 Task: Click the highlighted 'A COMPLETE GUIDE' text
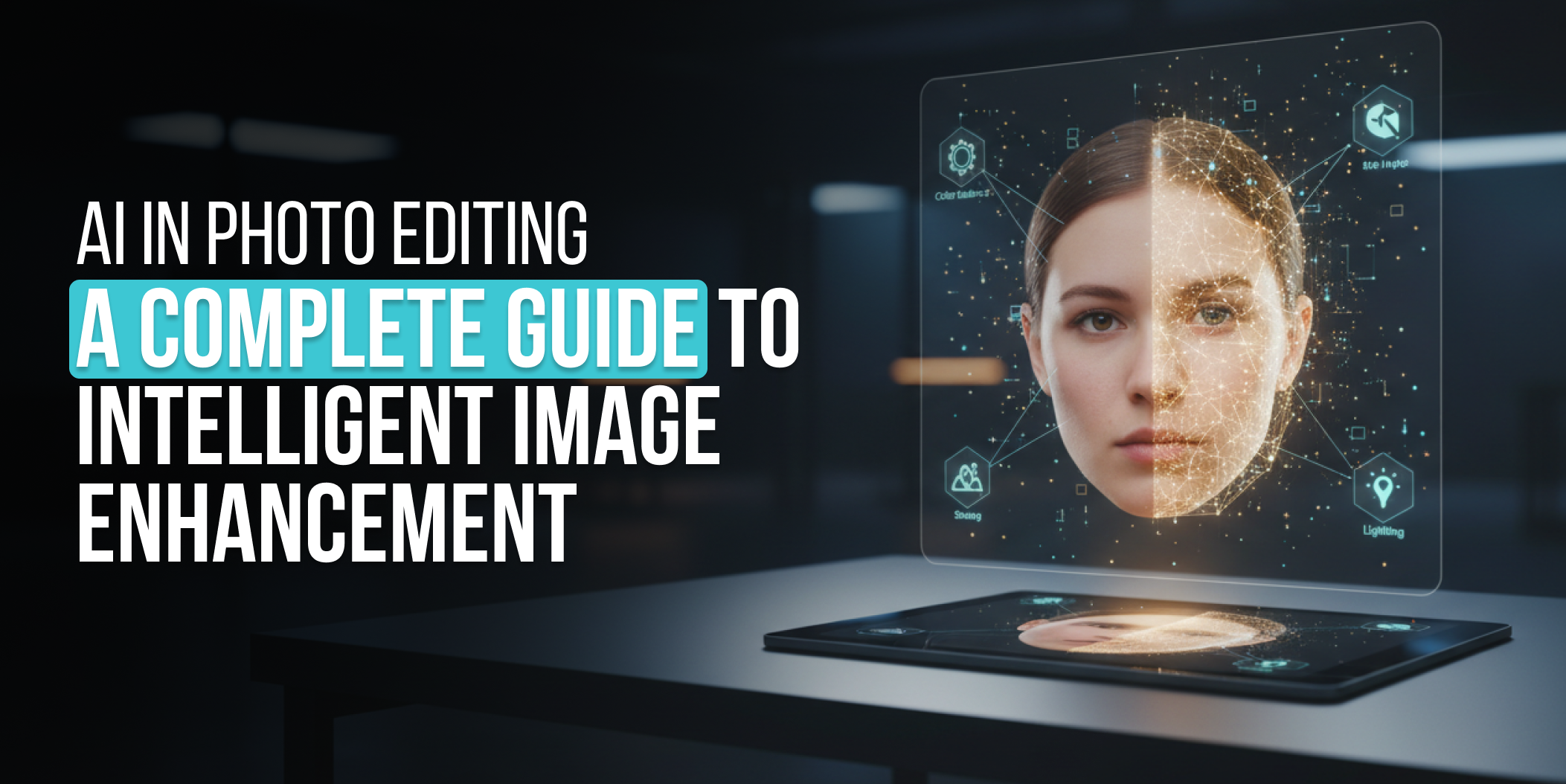coord(388,329)
